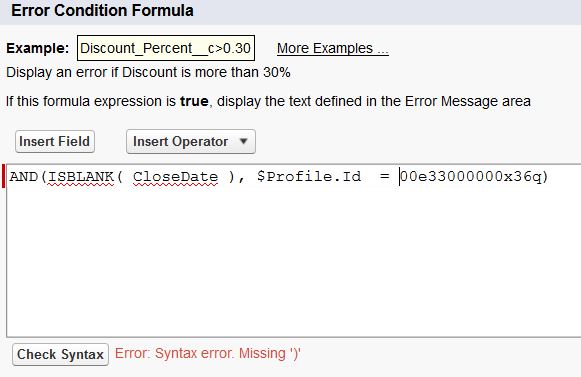Click inside the empty formula editor area
Screen dimensions: 581x377
click(293, 259)
